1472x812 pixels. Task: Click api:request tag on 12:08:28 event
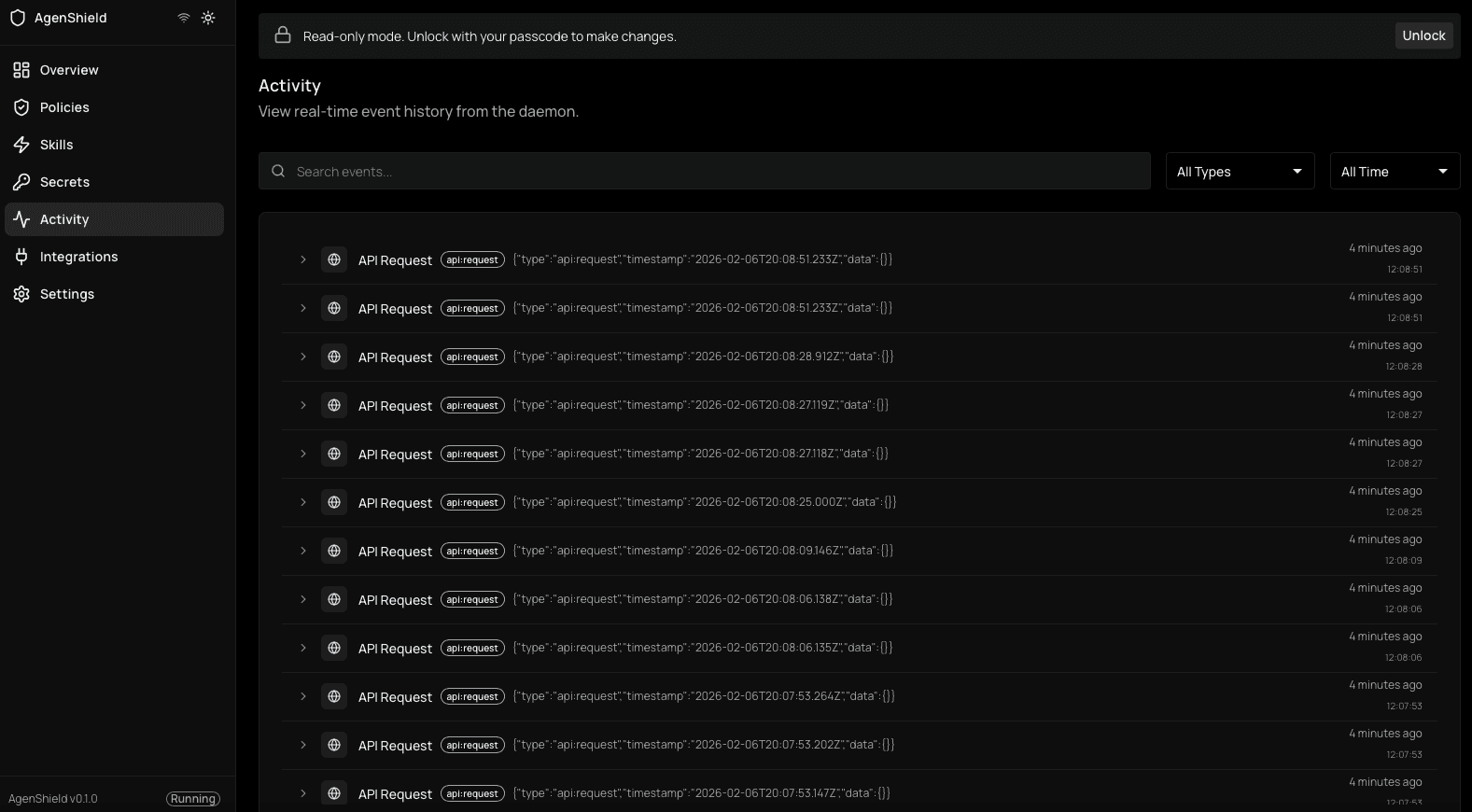pos(472,357)
